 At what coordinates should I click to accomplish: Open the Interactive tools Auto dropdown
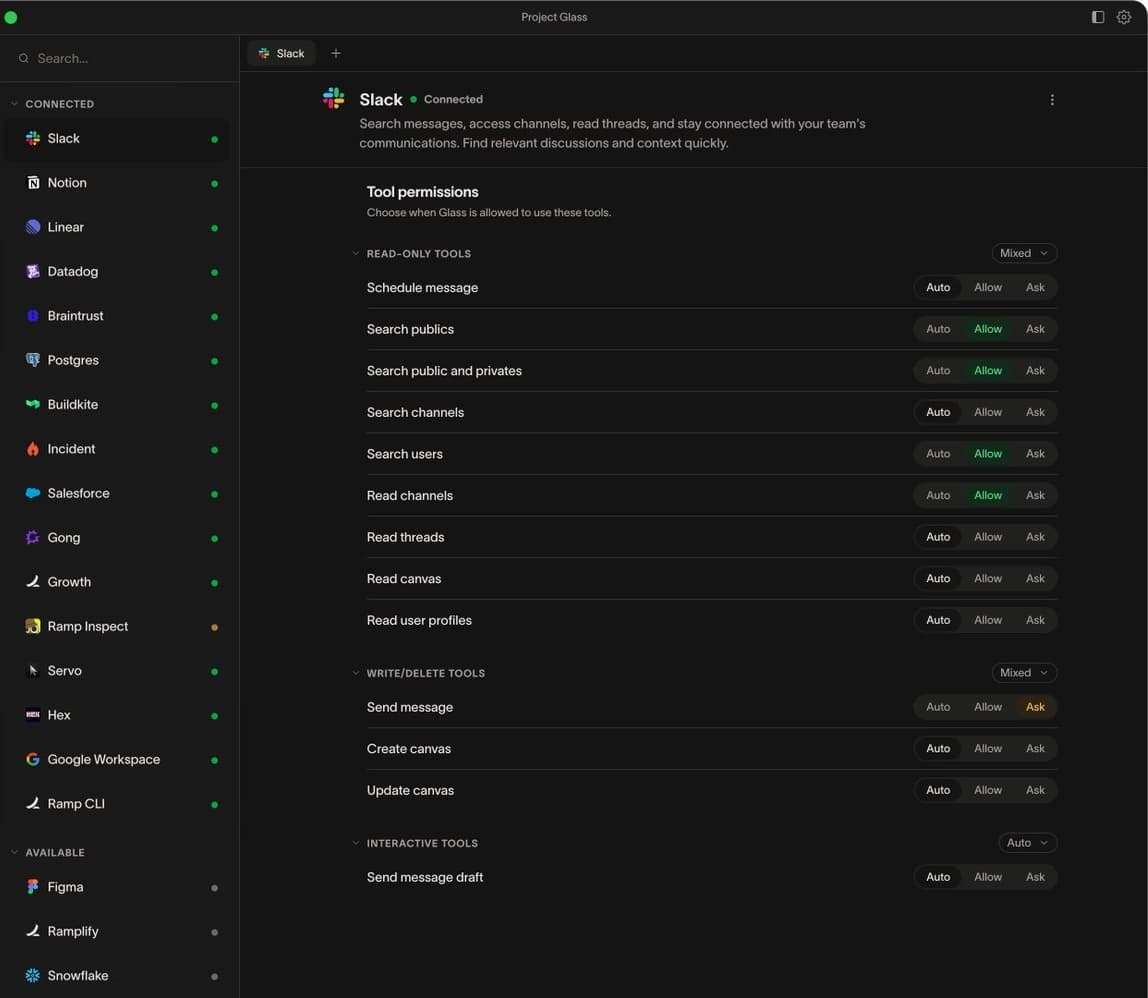click(x=1027, y=843)
